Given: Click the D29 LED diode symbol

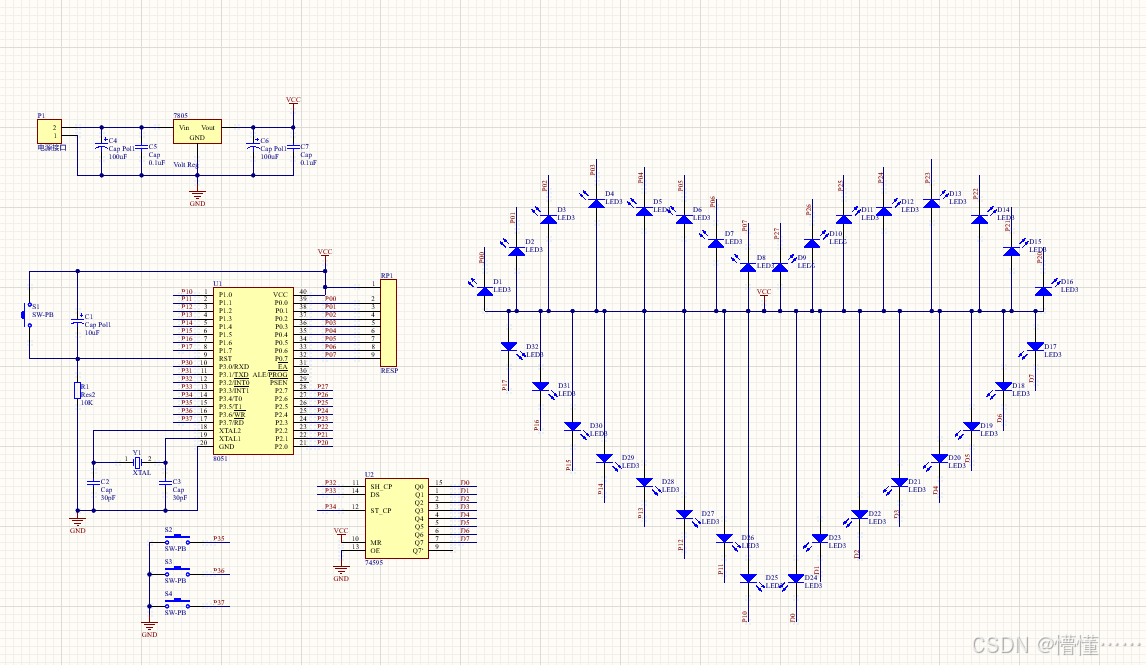Looking at the screenshot, I should point(605,460).
